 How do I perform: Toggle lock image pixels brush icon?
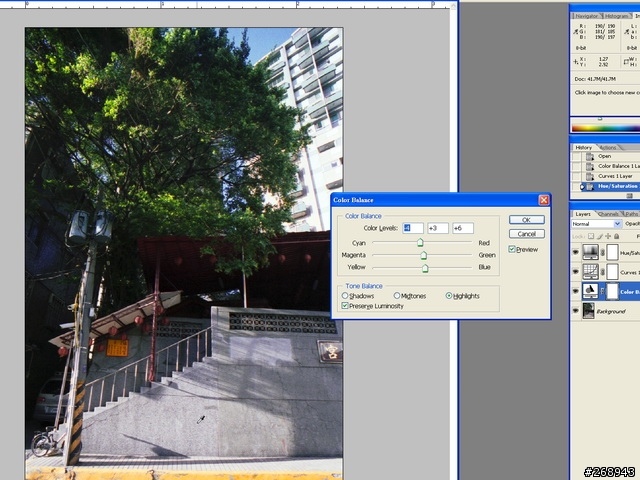[600, 236]
